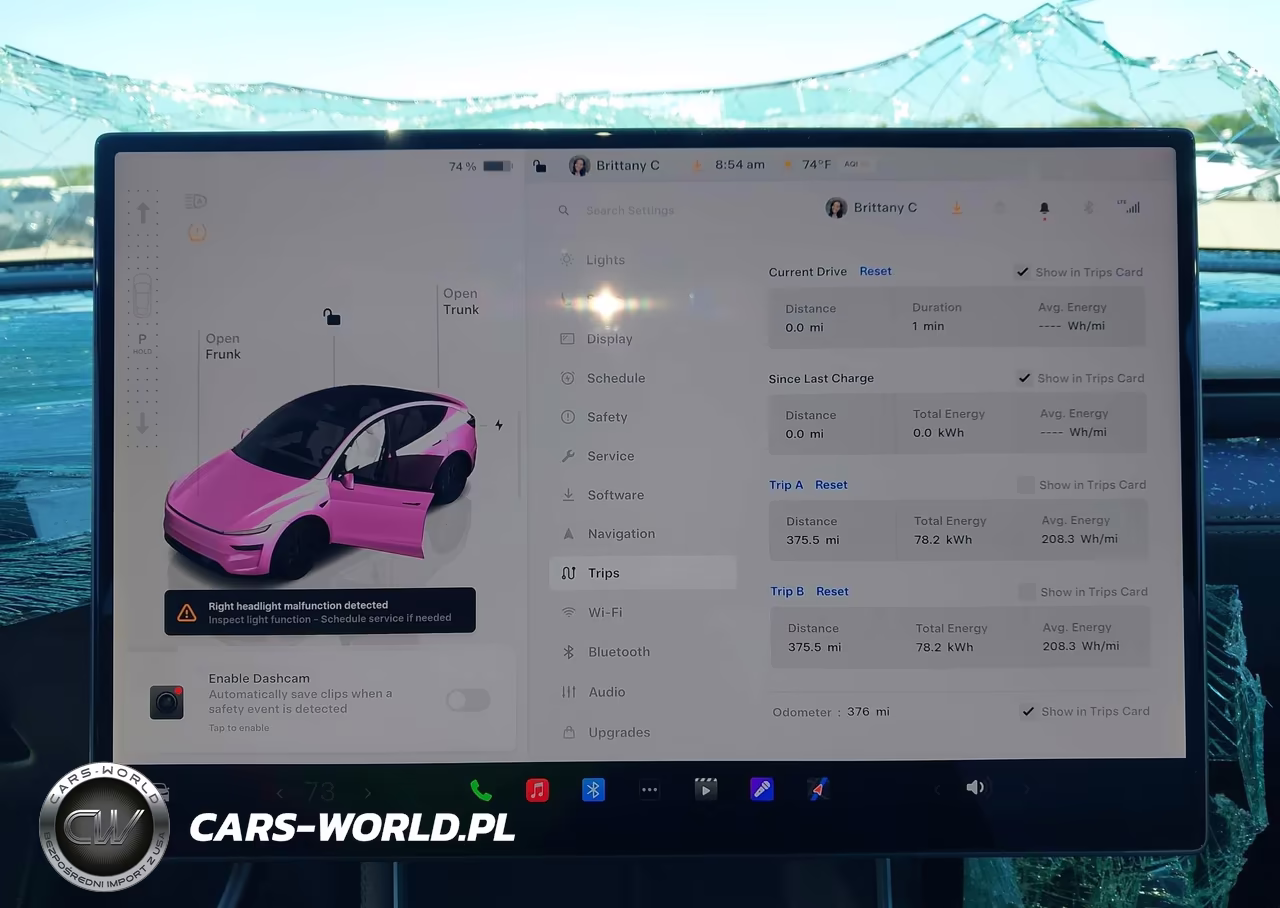
Task: Open the Theater video app in the dock
Action: tap(706, 790)
